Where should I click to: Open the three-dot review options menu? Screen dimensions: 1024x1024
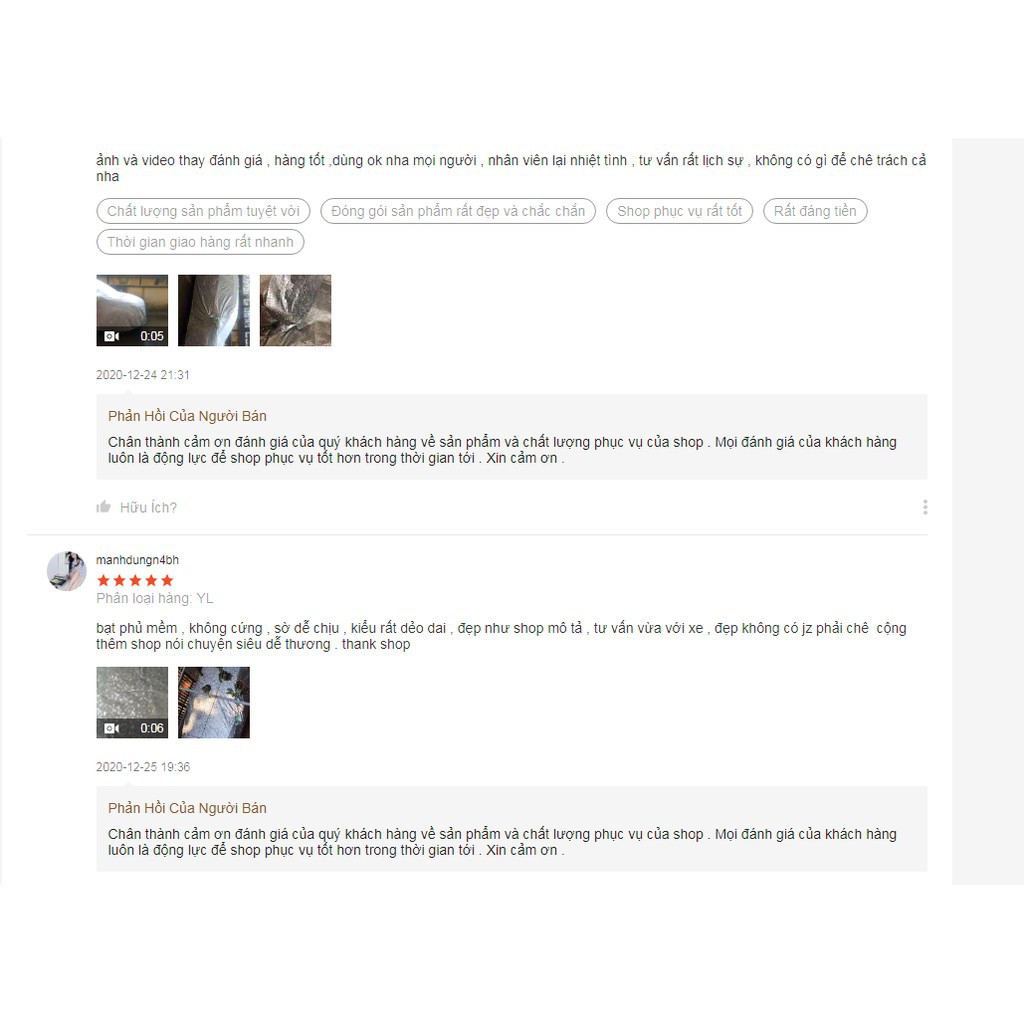tap(925, 507)
